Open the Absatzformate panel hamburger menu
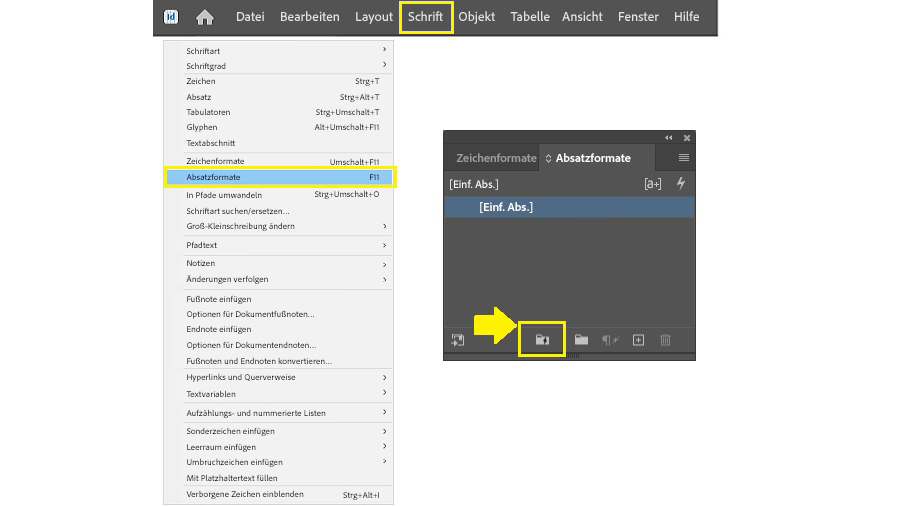Image resolution: width=900 pixels, height=506 pixels. [x=684, y=158]
